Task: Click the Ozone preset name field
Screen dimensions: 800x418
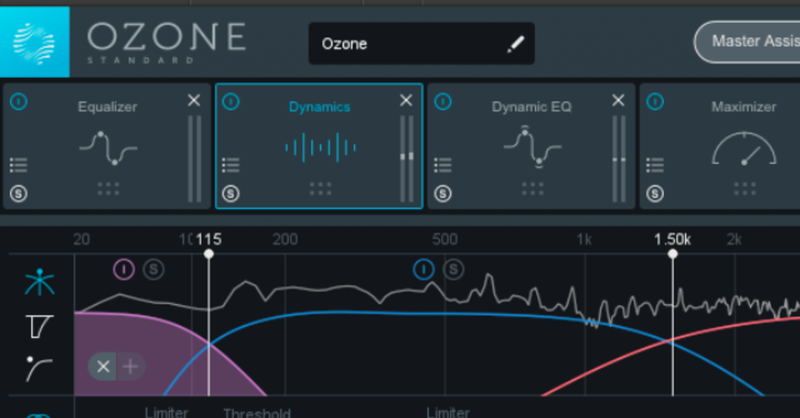Action: click(x=421, y=43)
